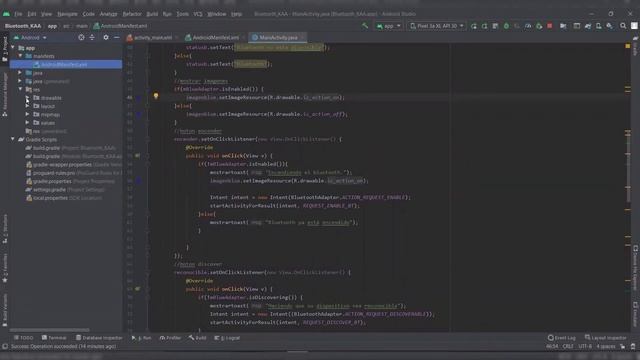The width and height of the screenshot is (640, 360).
Task: Open the Build tool window at bottom
Action: [x=198, y=338]
